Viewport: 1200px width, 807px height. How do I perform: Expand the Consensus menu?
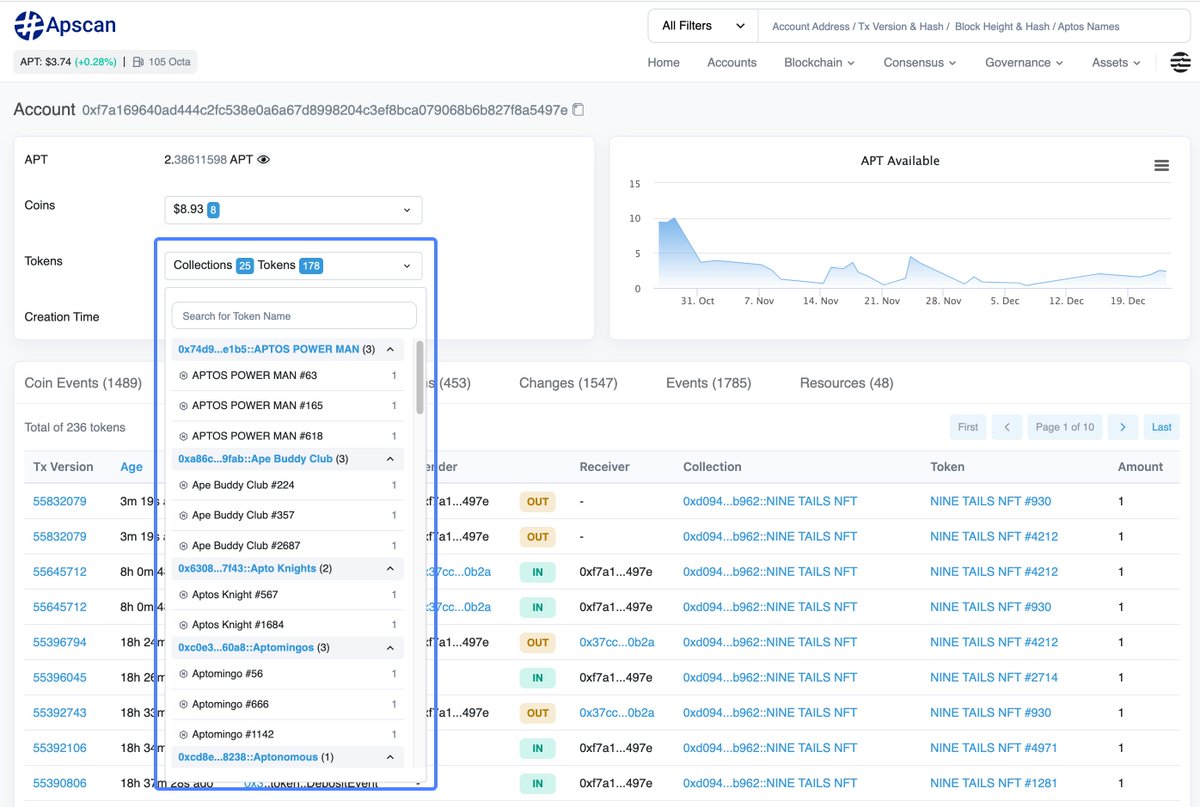pyautogui.click(x=919, y=62)
